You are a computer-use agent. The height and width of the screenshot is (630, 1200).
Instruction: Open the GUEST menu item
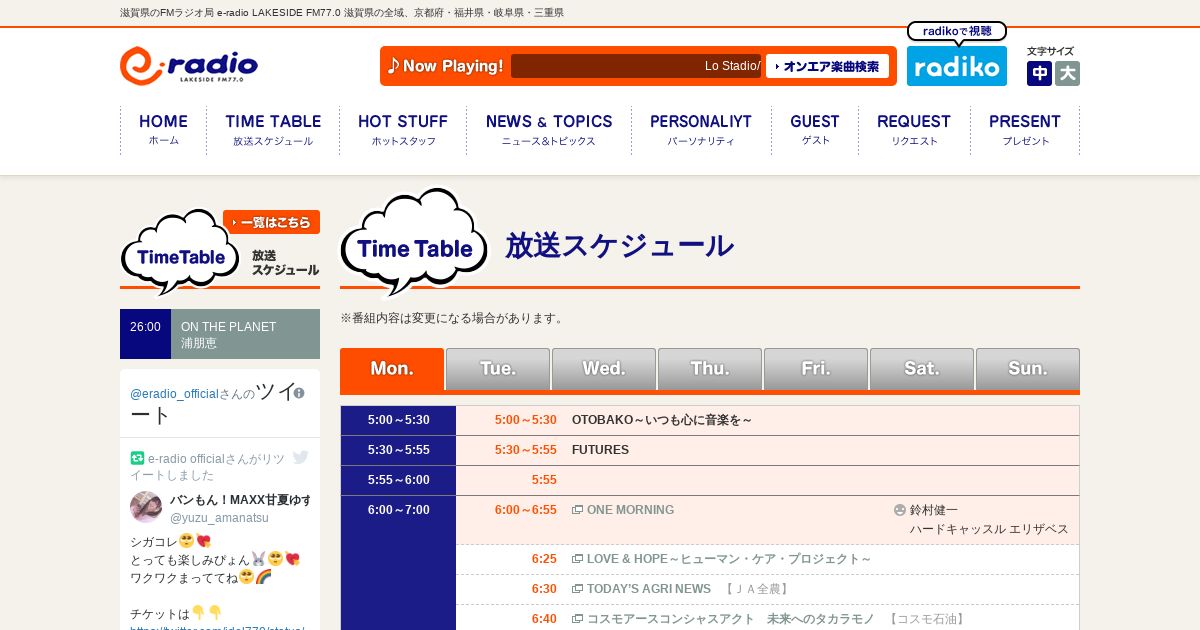pos(815,130)
